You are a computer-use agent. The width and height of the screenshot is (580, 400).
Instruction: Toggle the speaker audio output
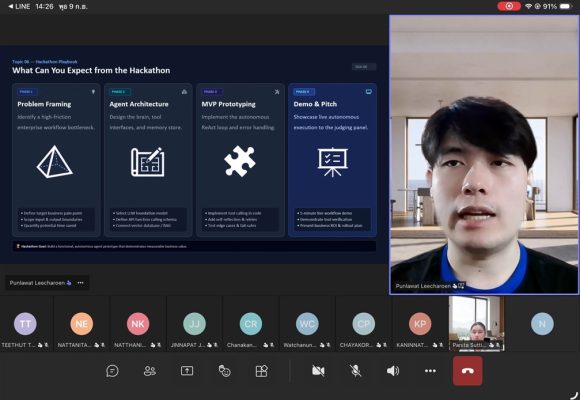[393, 370]
